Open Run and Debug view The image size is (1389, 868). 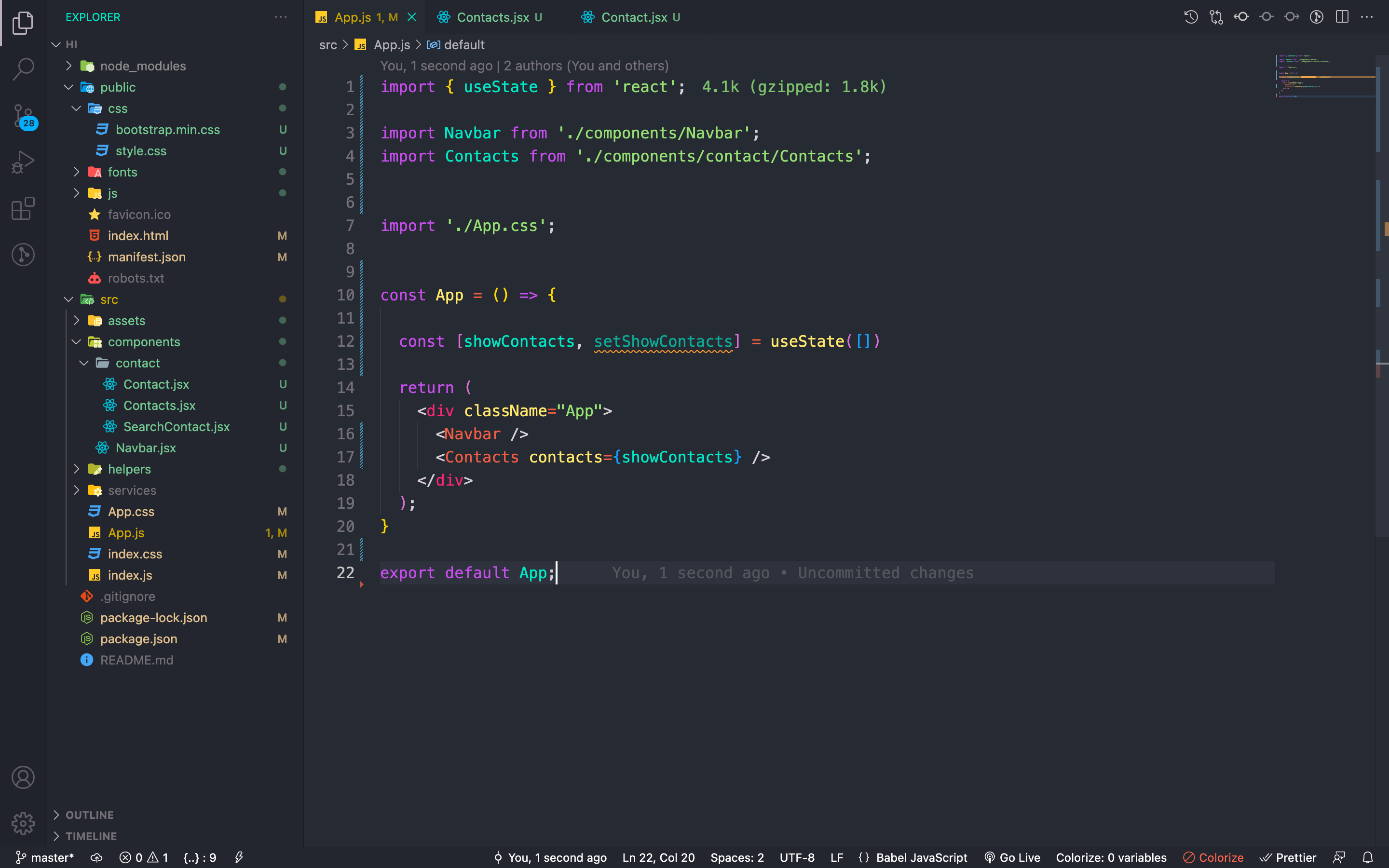pos(23,162)
